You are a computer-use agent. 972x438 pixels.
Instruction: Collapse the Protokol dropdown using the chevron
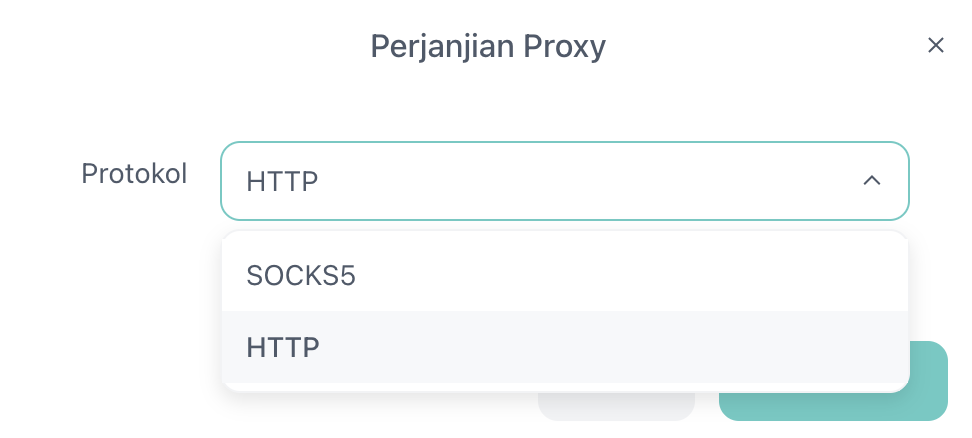[x=871, y=180]
